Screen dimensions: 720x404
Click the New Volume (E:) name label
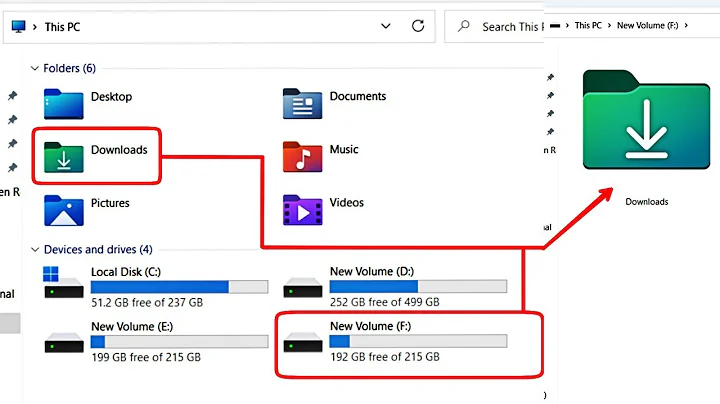tap(132, 327)
